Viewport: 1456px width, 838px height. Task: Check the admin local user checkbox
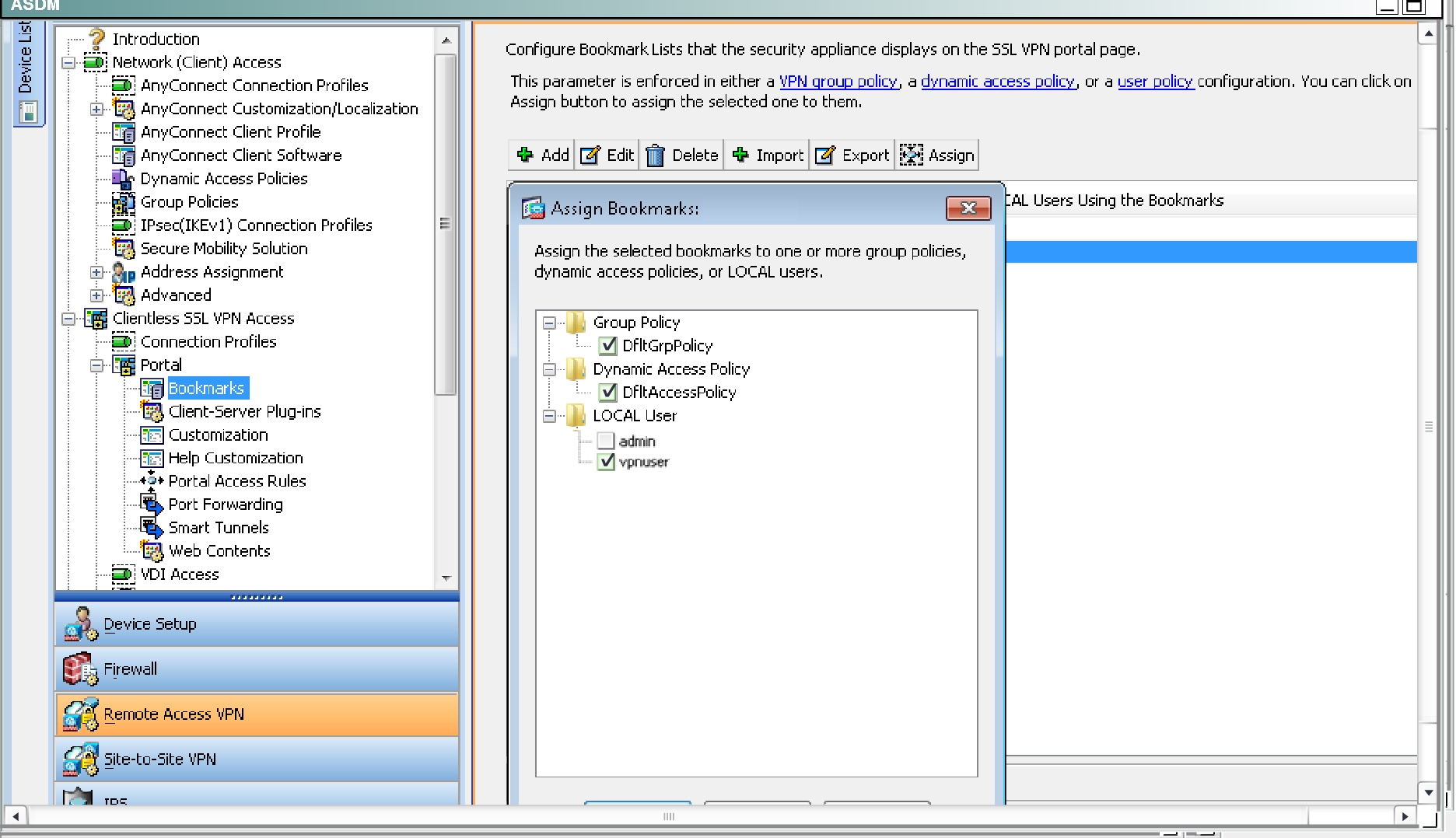coord(606,442)
